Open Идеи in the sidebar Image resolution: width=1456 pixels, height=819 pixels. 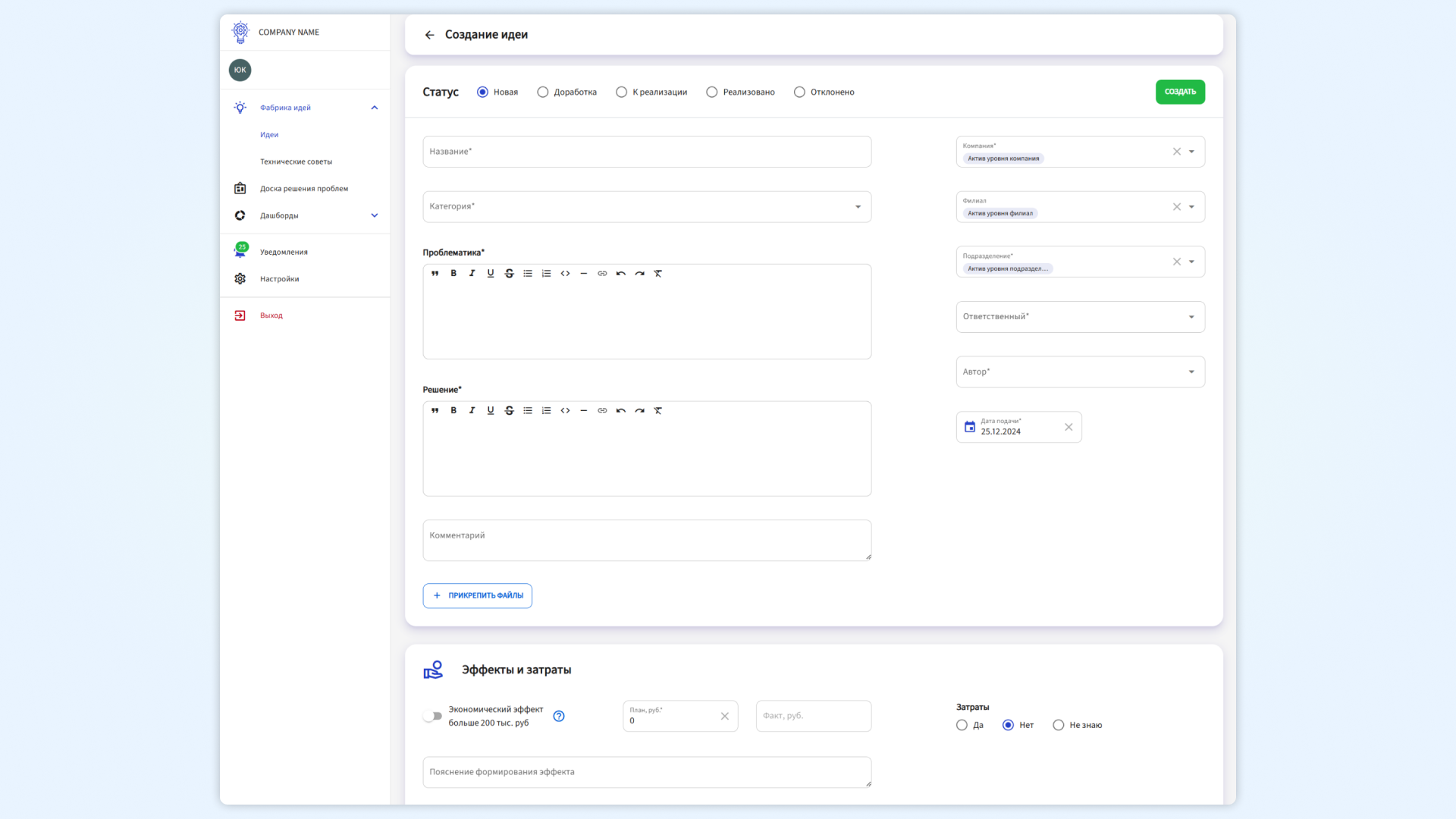(269, 135)
